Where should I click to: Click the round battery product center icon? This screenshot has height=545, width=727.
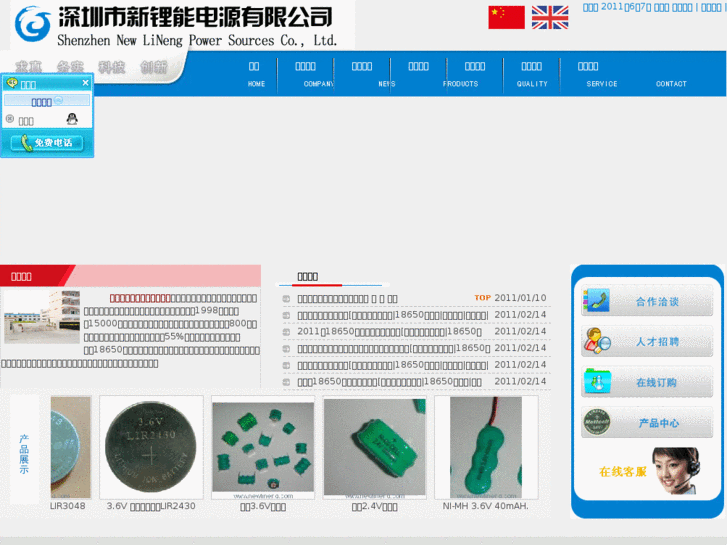point(597,422)
